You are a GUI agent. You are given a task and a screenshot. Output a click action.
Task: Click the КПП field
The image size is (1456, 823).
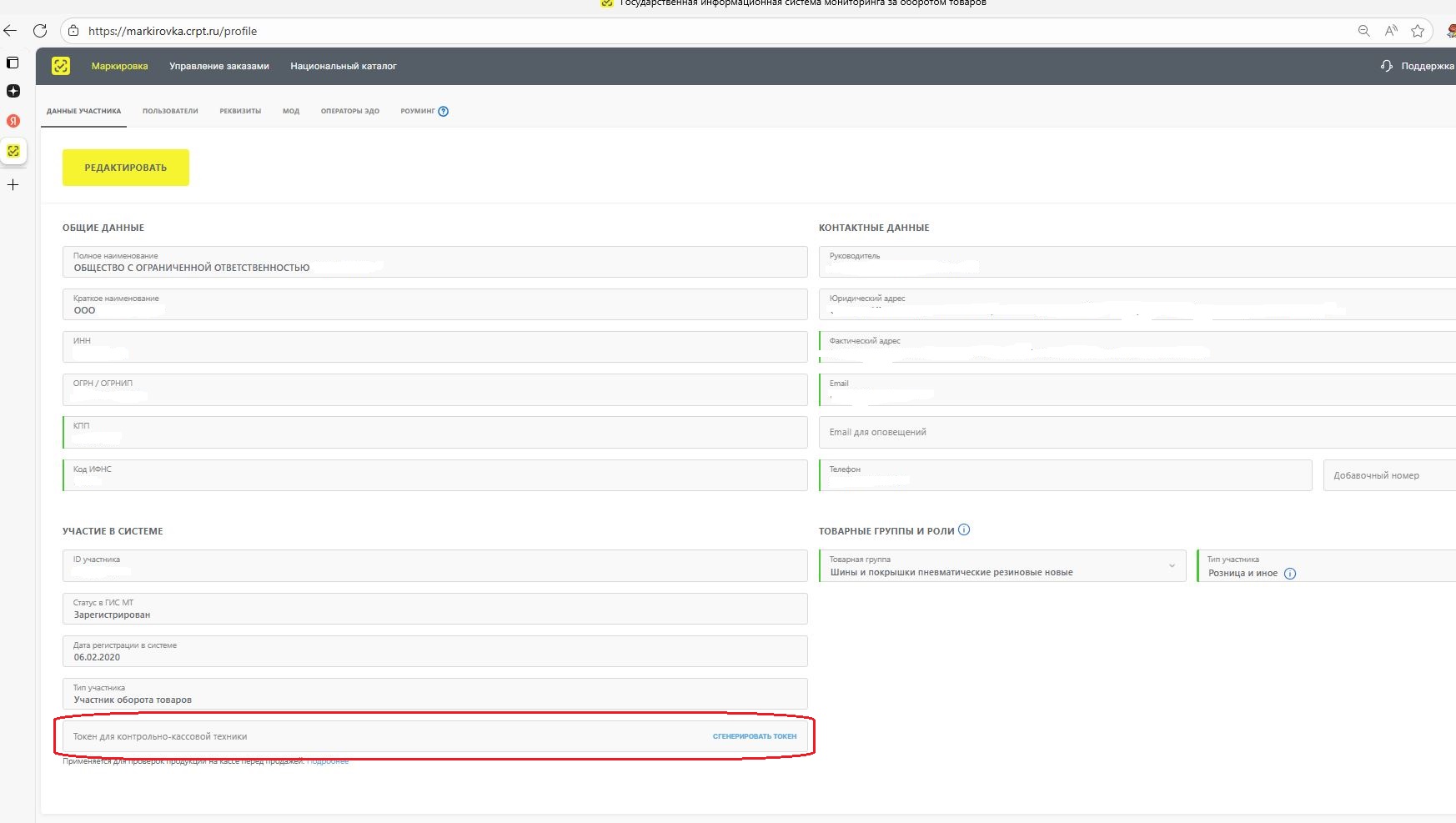[x=434, y=432]
